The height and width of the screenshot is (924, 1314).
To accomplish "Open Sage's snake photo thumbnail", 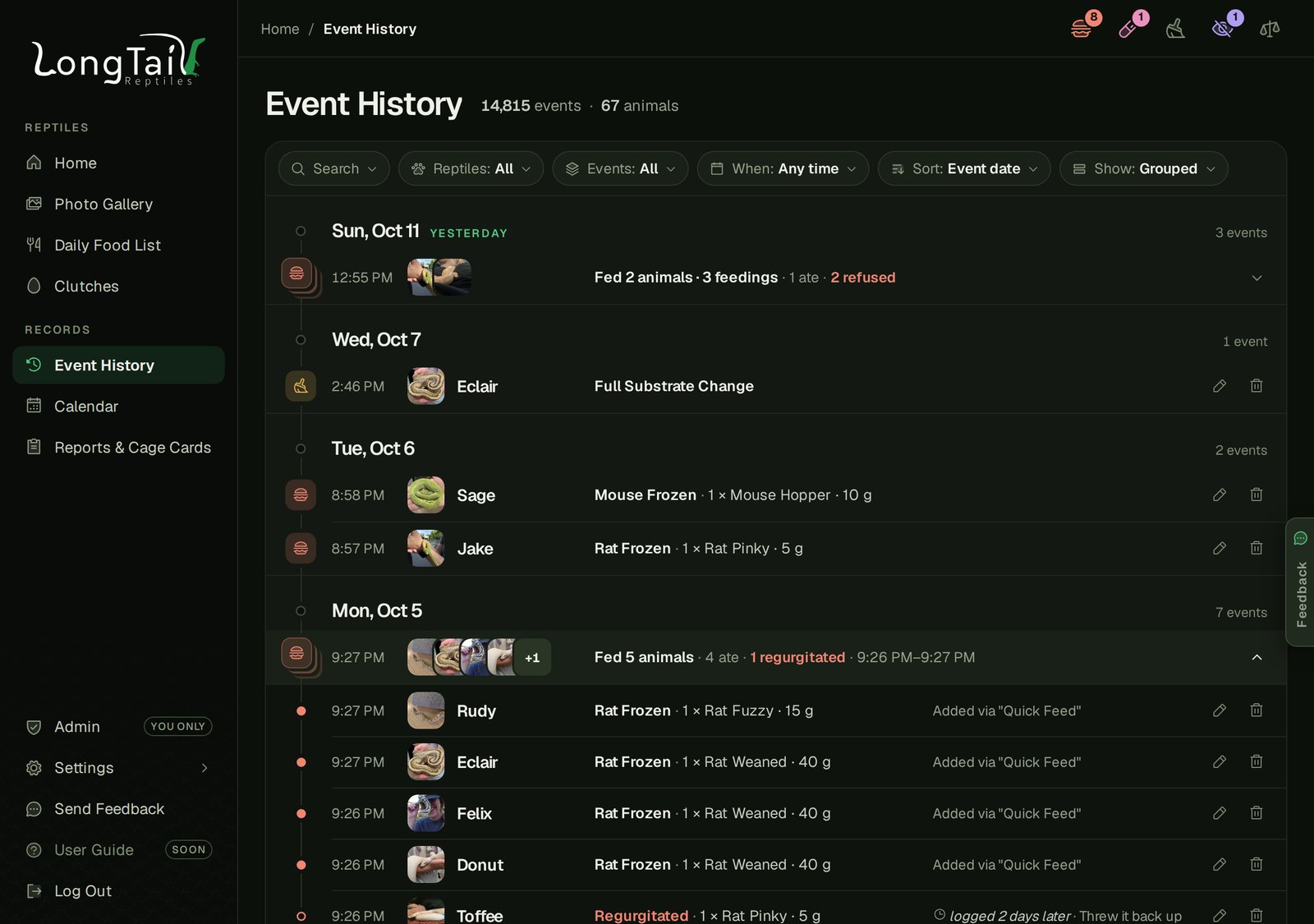I will tap(426, 494).
